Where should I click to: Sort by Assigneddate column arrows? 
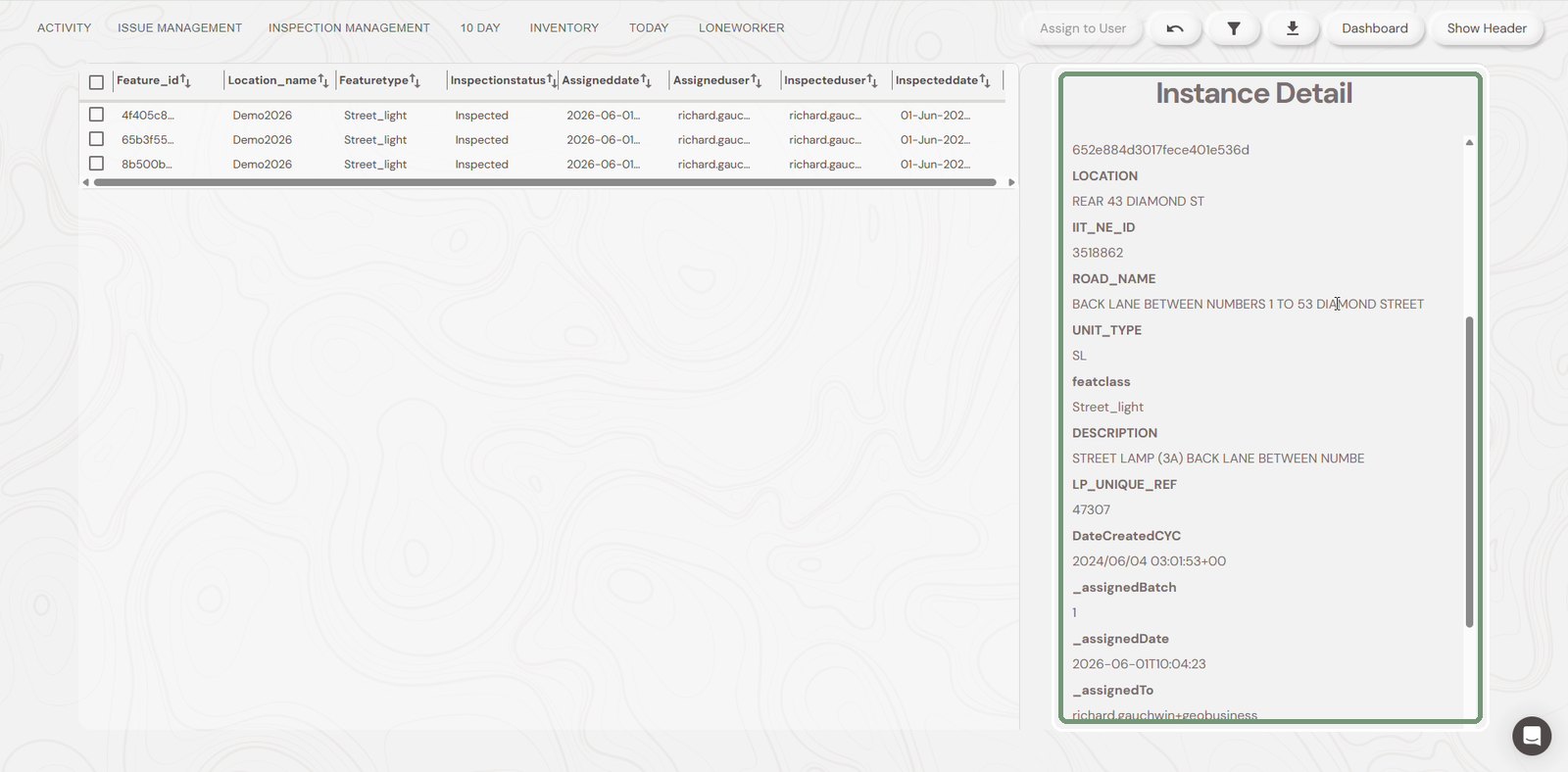point(646,80)
